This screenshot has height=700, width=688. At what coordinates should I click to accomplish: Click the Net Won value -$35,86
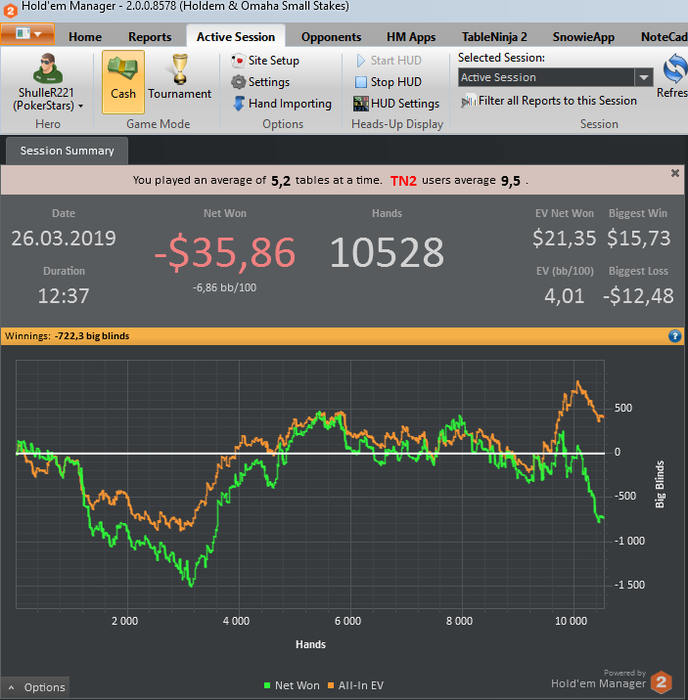click(x=225, y=253)
